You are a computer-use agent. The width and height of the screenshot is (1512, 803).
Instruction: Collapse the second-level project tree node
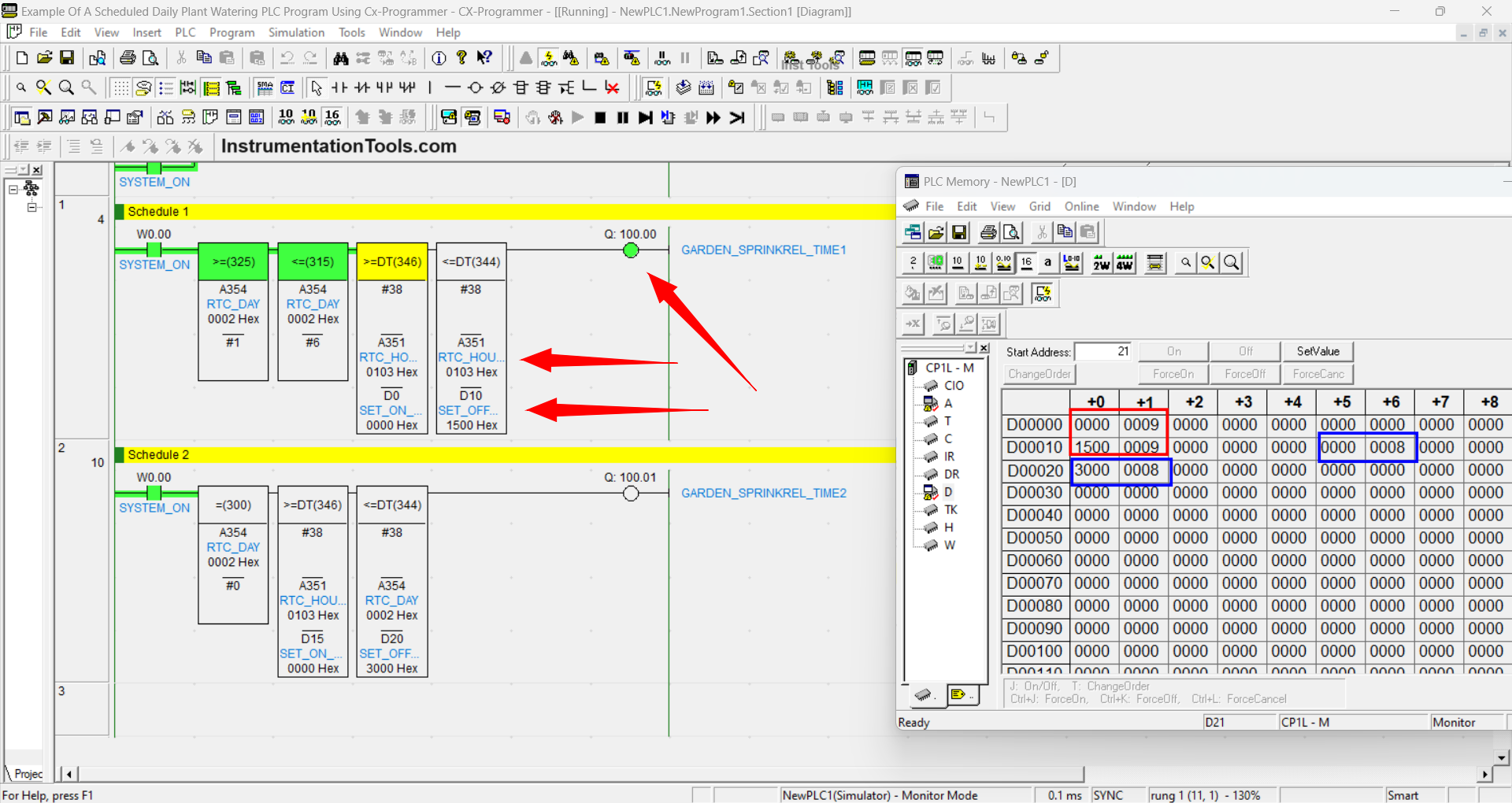tap(31, 207)
